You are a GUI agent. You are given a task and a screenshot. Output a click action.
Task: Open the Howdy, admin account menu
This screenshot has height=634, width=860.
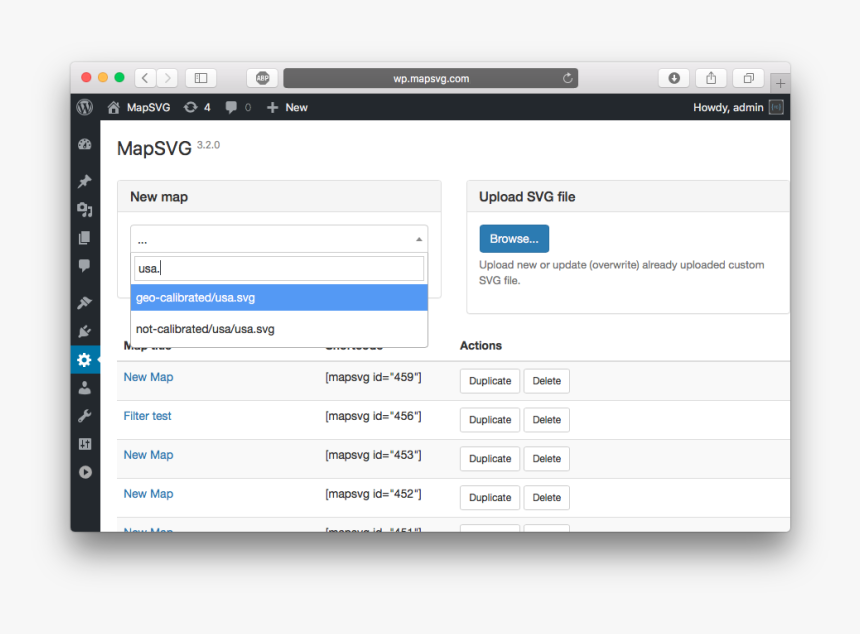(738, 107)
